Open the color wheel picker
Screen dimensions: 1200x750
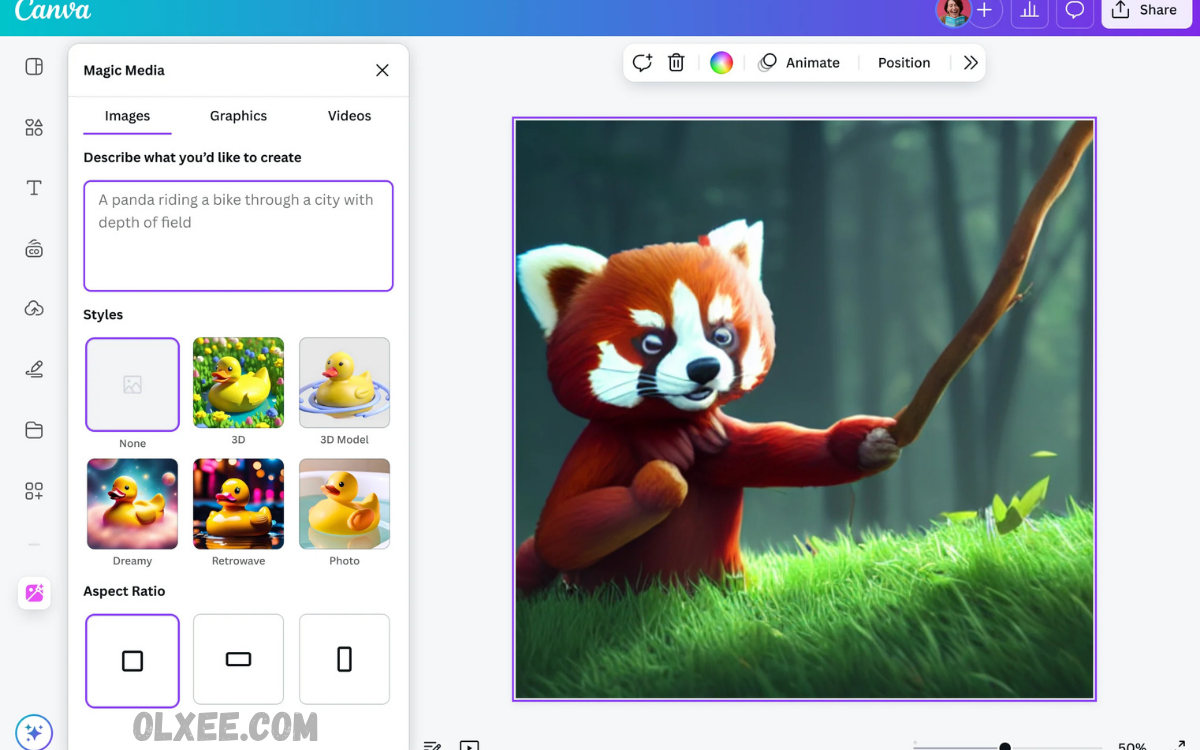coord(721,63)
